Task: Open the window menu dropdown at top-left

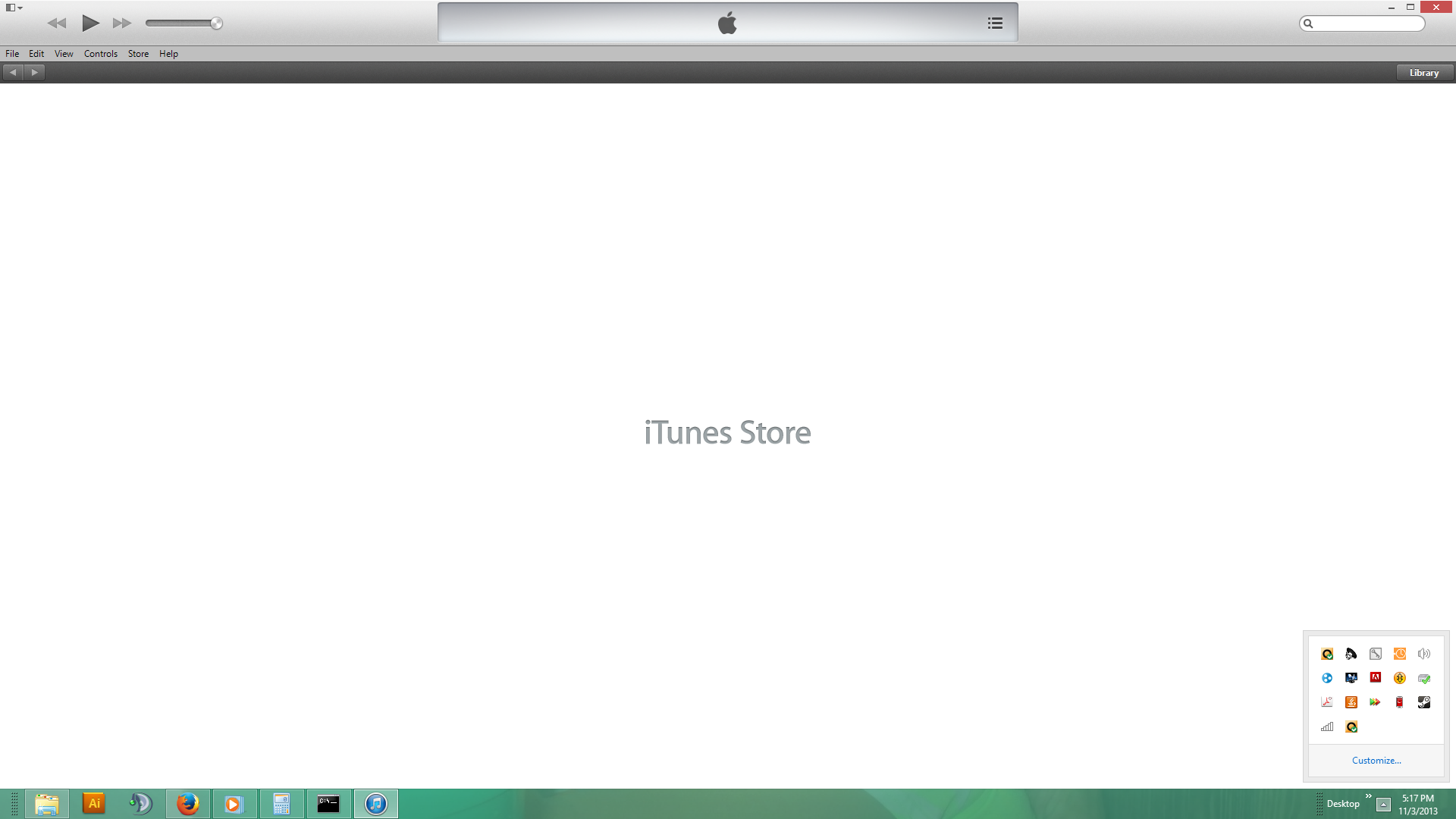Action: [x=14, y=8]
